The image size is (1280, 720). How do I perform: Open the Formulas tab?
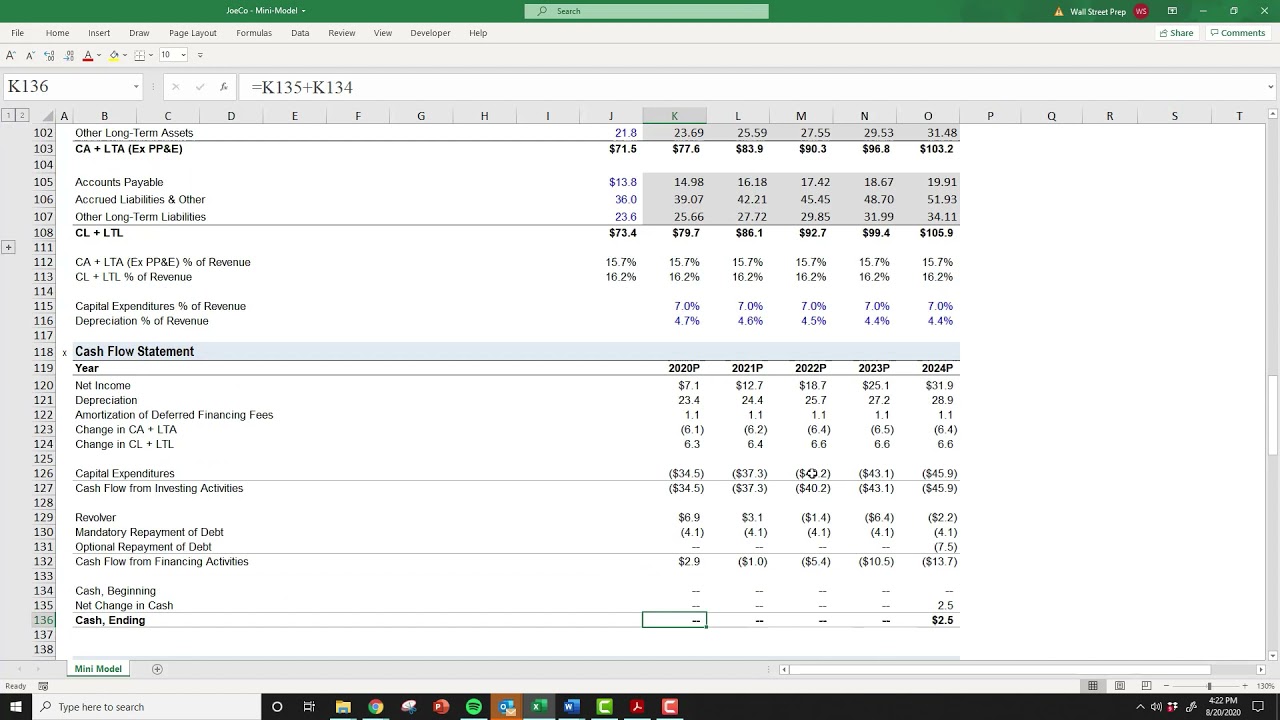[254, 33]
